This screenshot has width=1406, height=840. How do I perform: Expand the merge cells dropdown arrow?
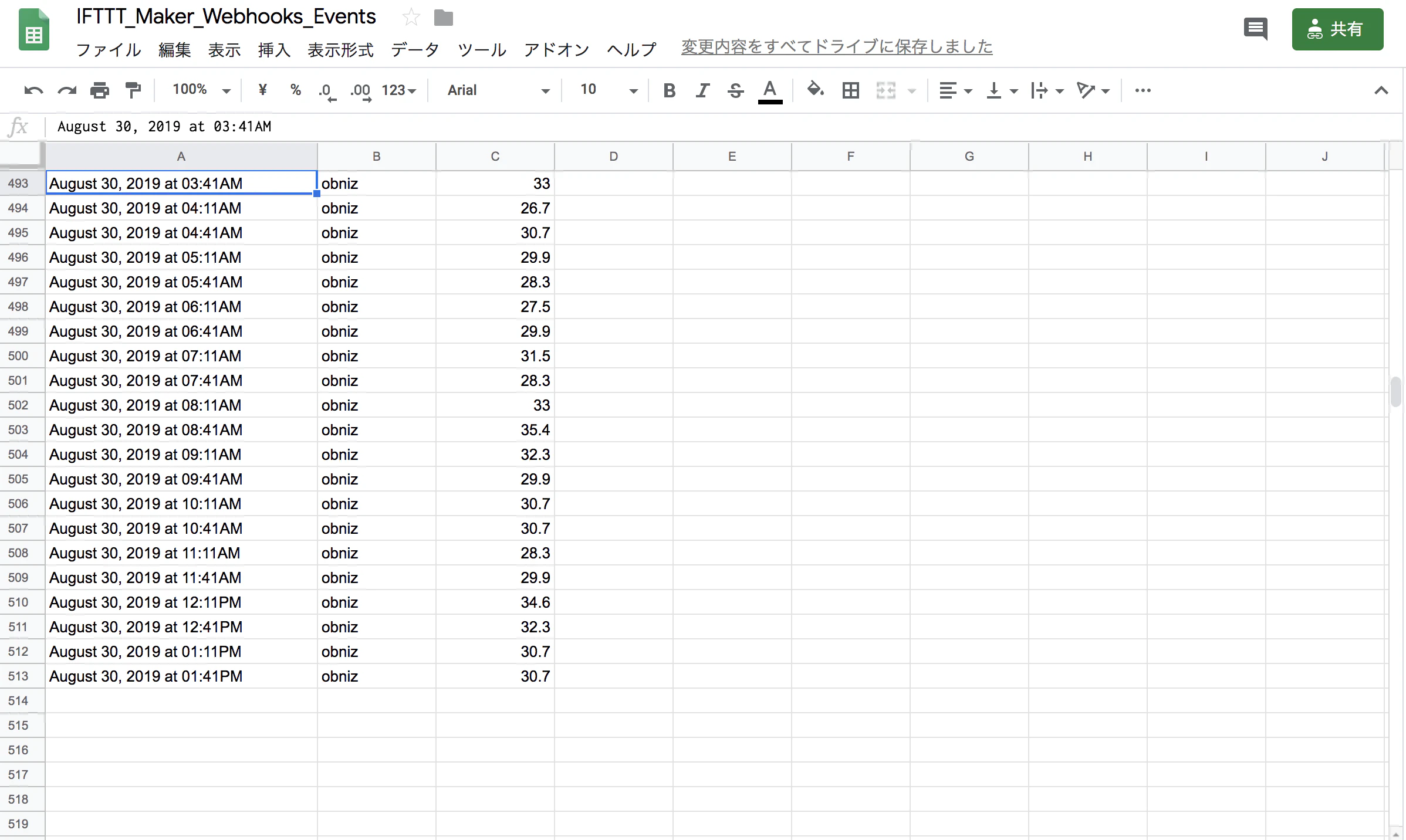point(912,91)
